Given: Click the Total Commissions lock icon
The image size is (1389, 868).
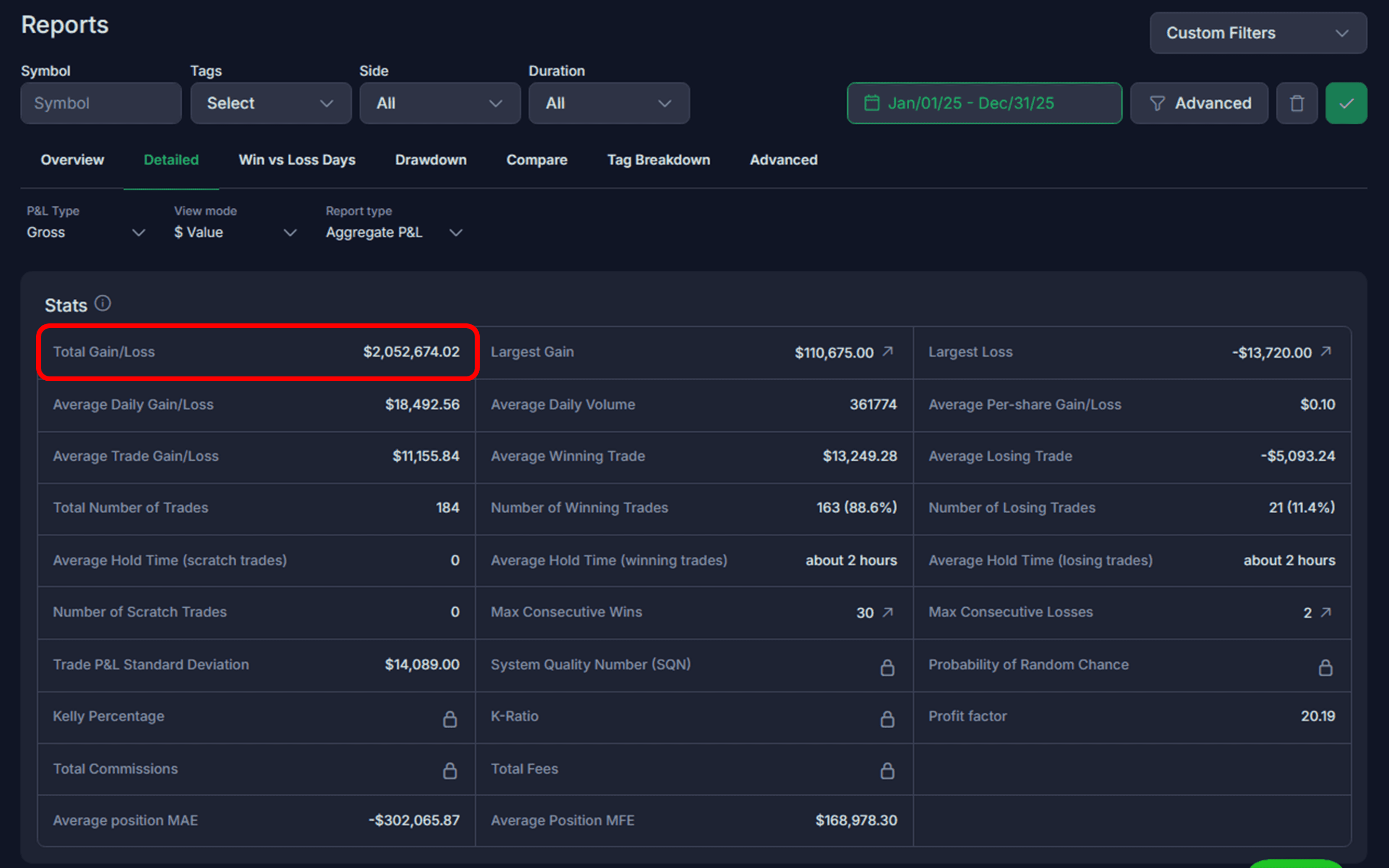Looking at the screenshot, I should (450, 771).
